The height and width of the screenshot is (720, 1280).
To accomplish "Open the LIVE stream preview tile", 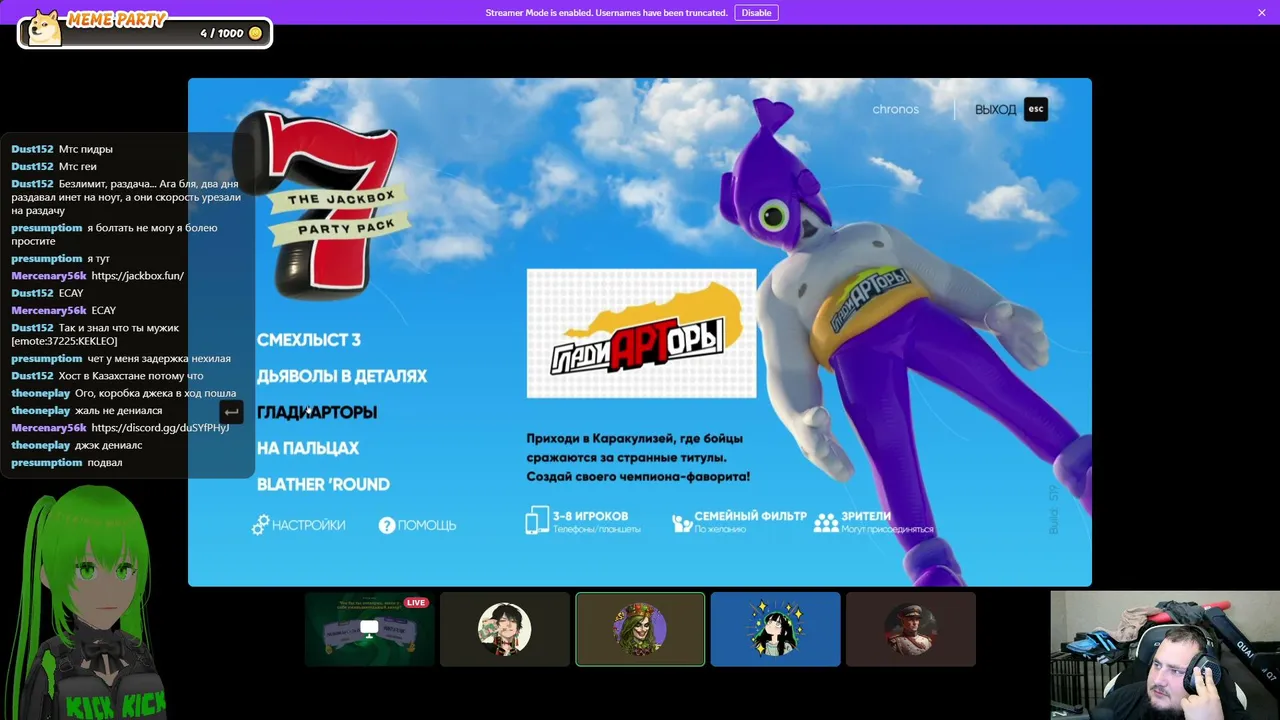I will [369, 629].
